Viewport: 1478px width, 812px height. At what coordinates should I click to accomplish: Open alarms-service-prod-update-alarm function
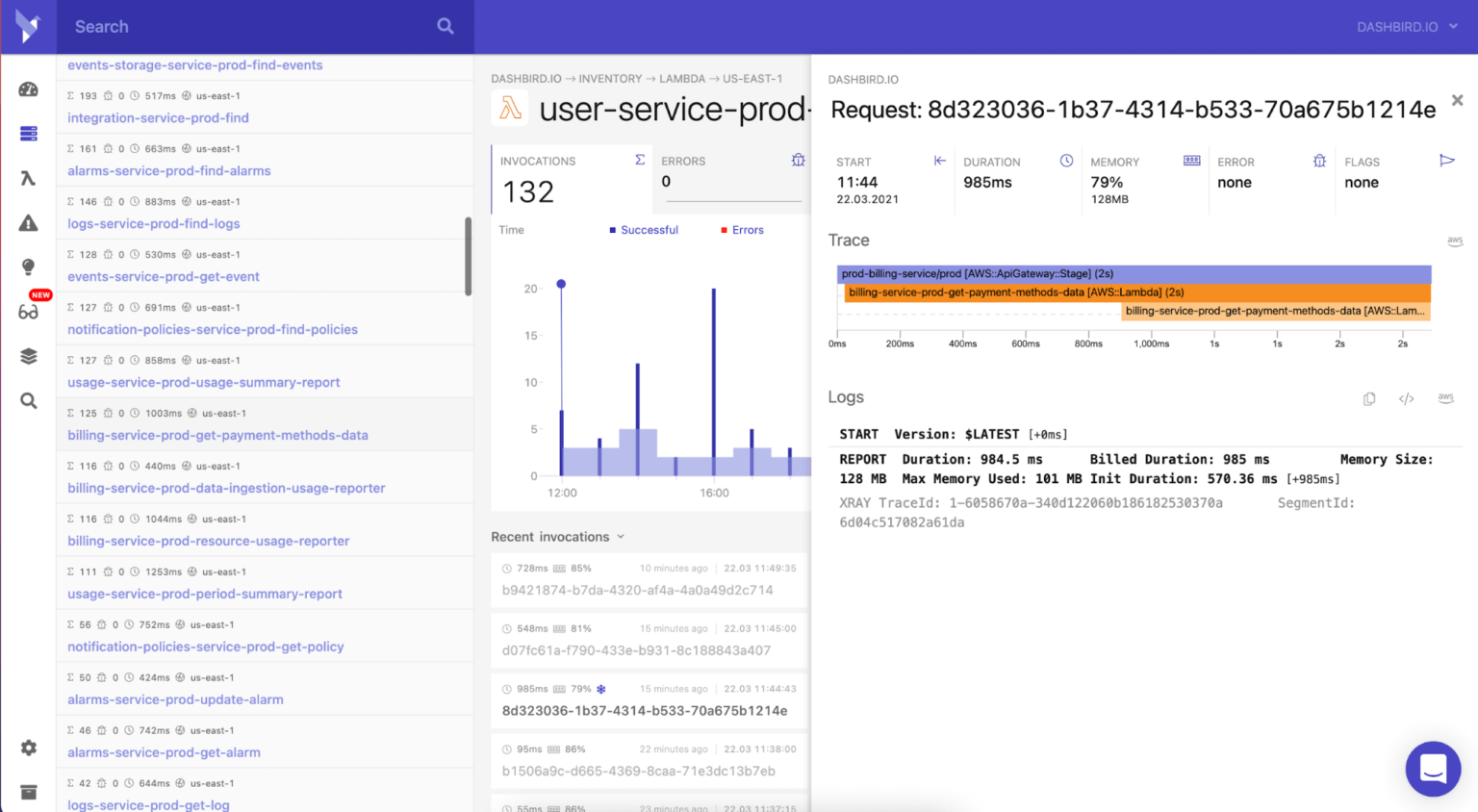click(175, 699)
